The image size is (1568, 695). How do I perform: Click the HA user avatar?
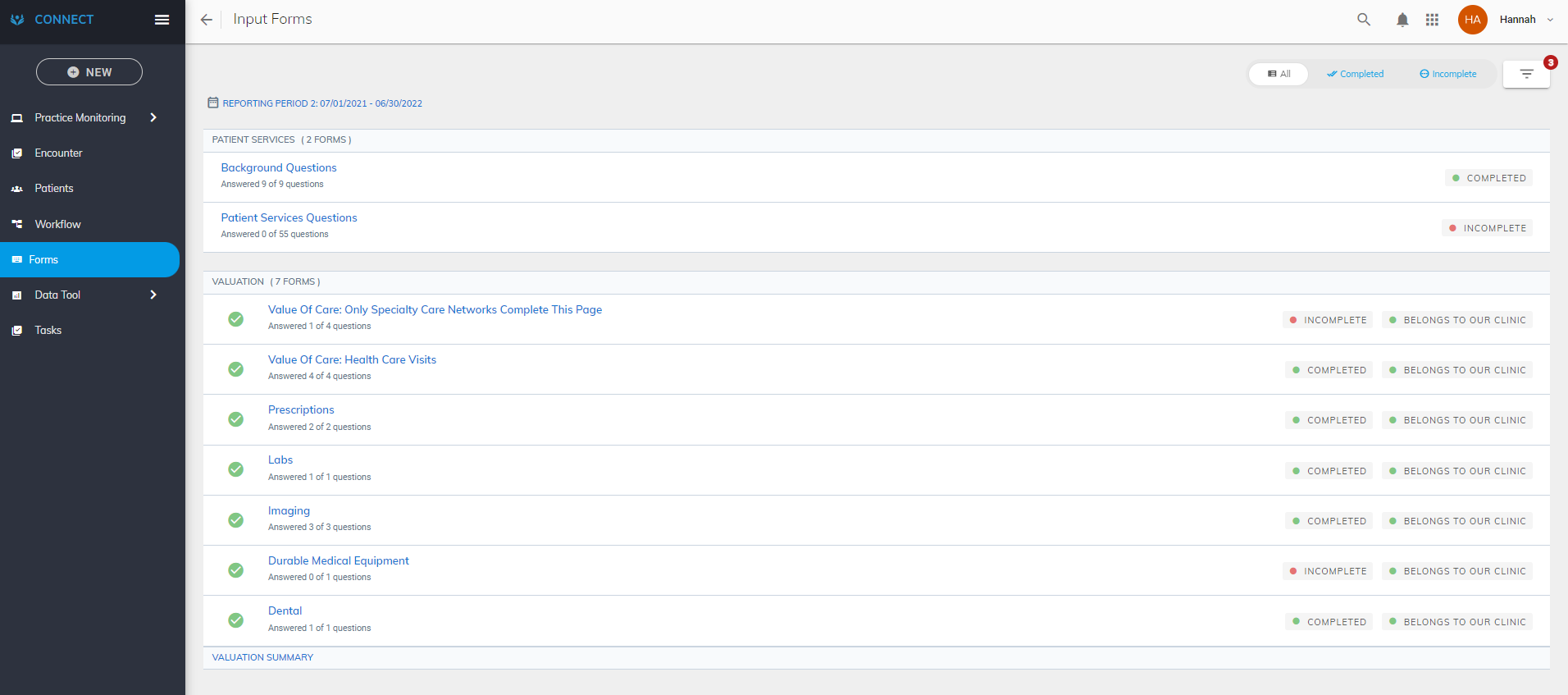click(1472, 20)
